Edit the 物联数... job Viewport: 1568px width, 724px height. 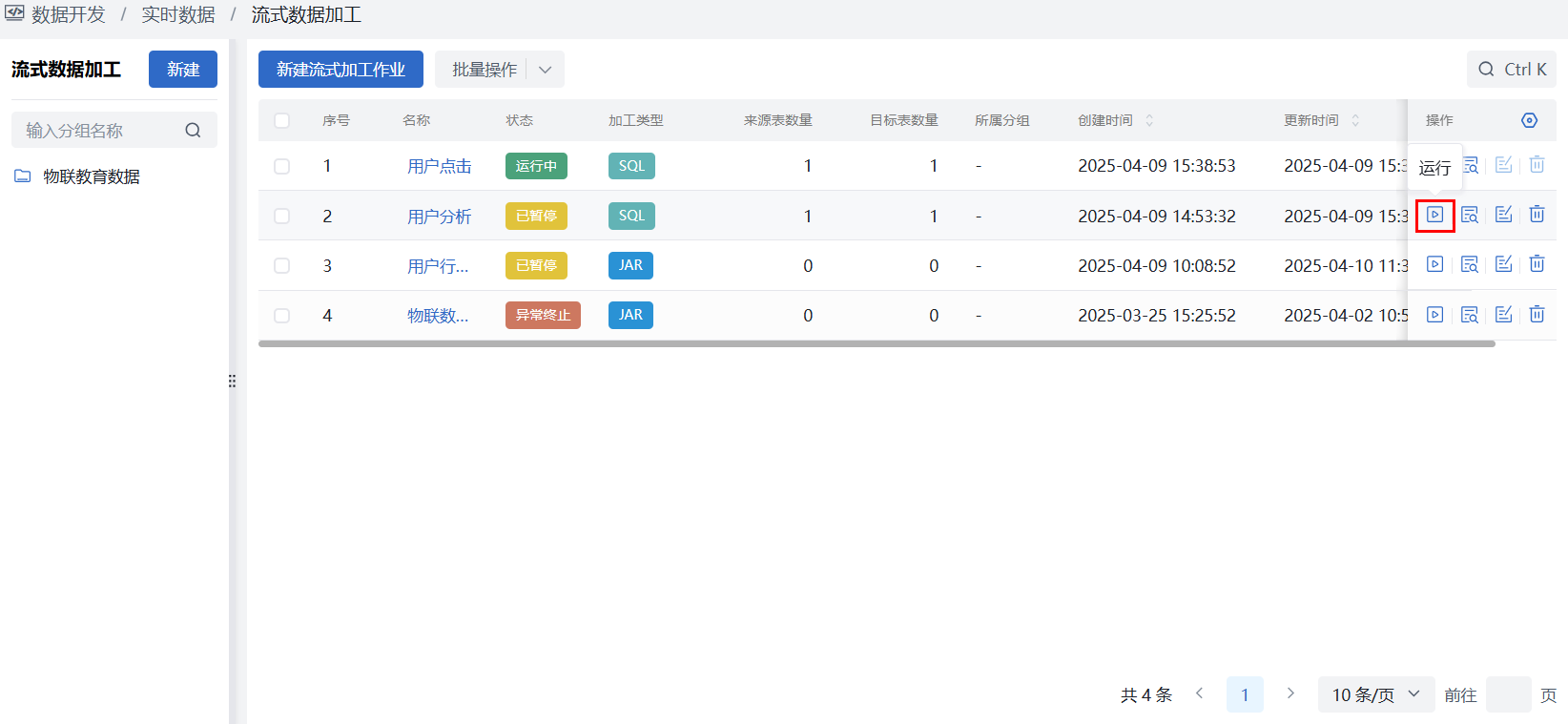[1504, 315]
